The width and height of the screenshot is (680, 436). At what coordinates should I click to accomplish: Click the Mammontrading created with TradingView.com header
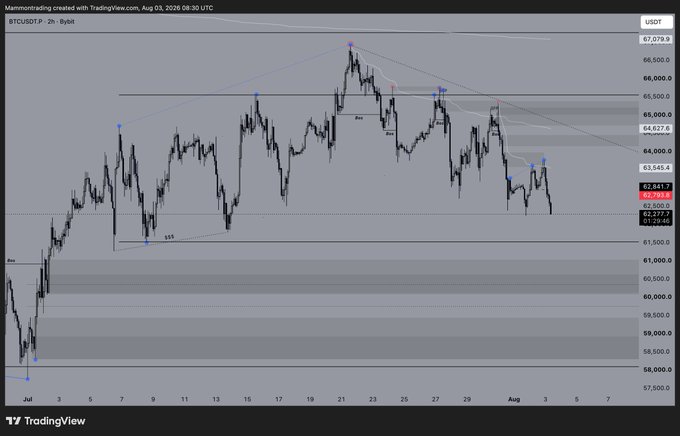pos(109,8)
